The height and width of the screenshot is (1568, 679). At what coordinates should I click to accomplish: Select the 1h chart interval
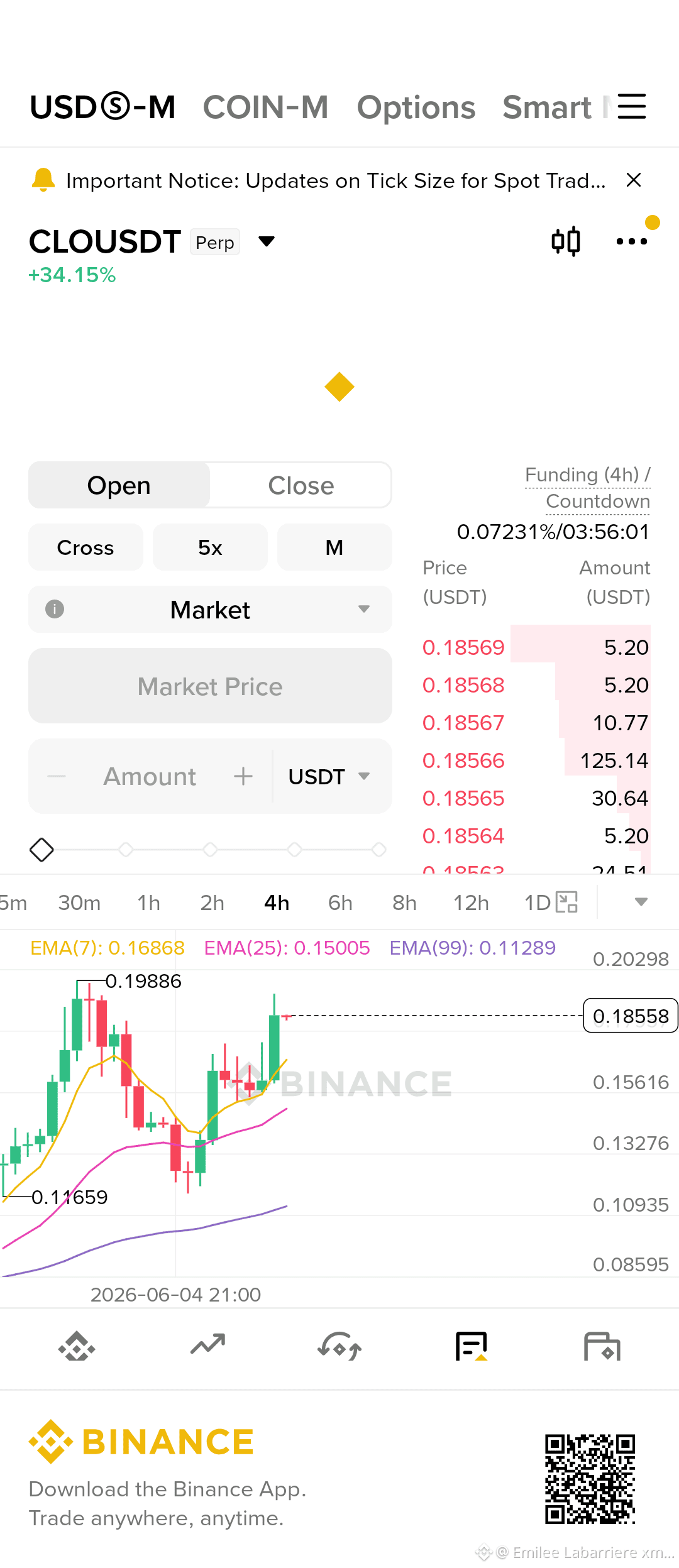pyautogui.click(x=148, y=902)
